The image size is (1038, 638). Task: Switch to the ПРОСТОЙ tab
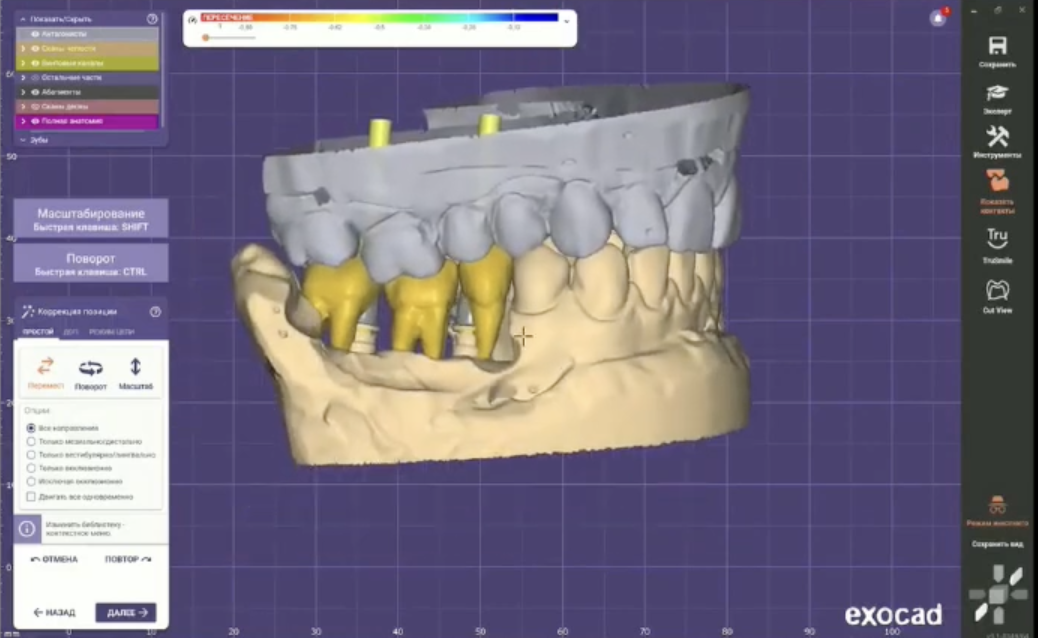pos(38,332)
